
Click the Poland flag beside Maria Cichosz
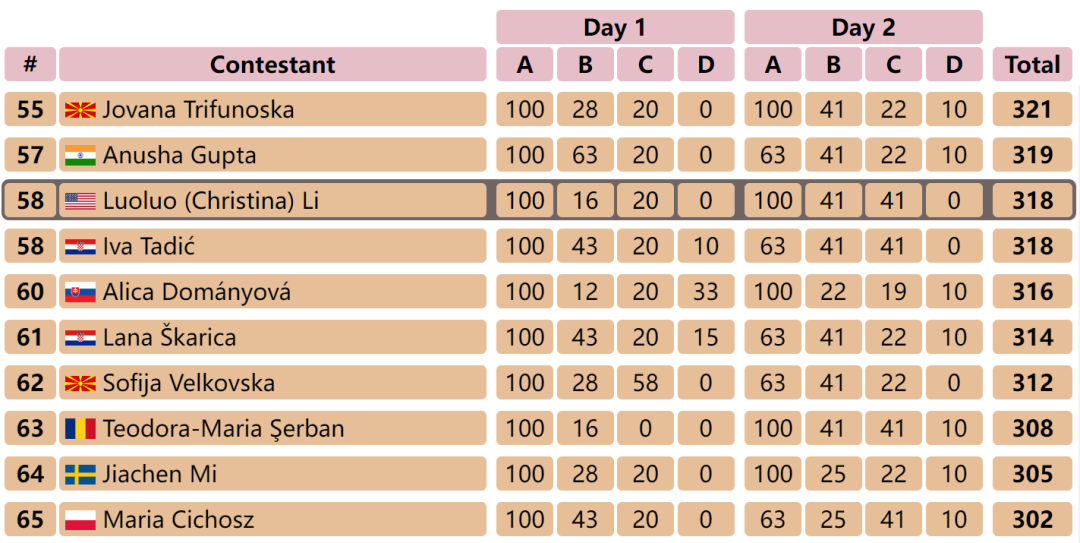[x=80, y=520]
